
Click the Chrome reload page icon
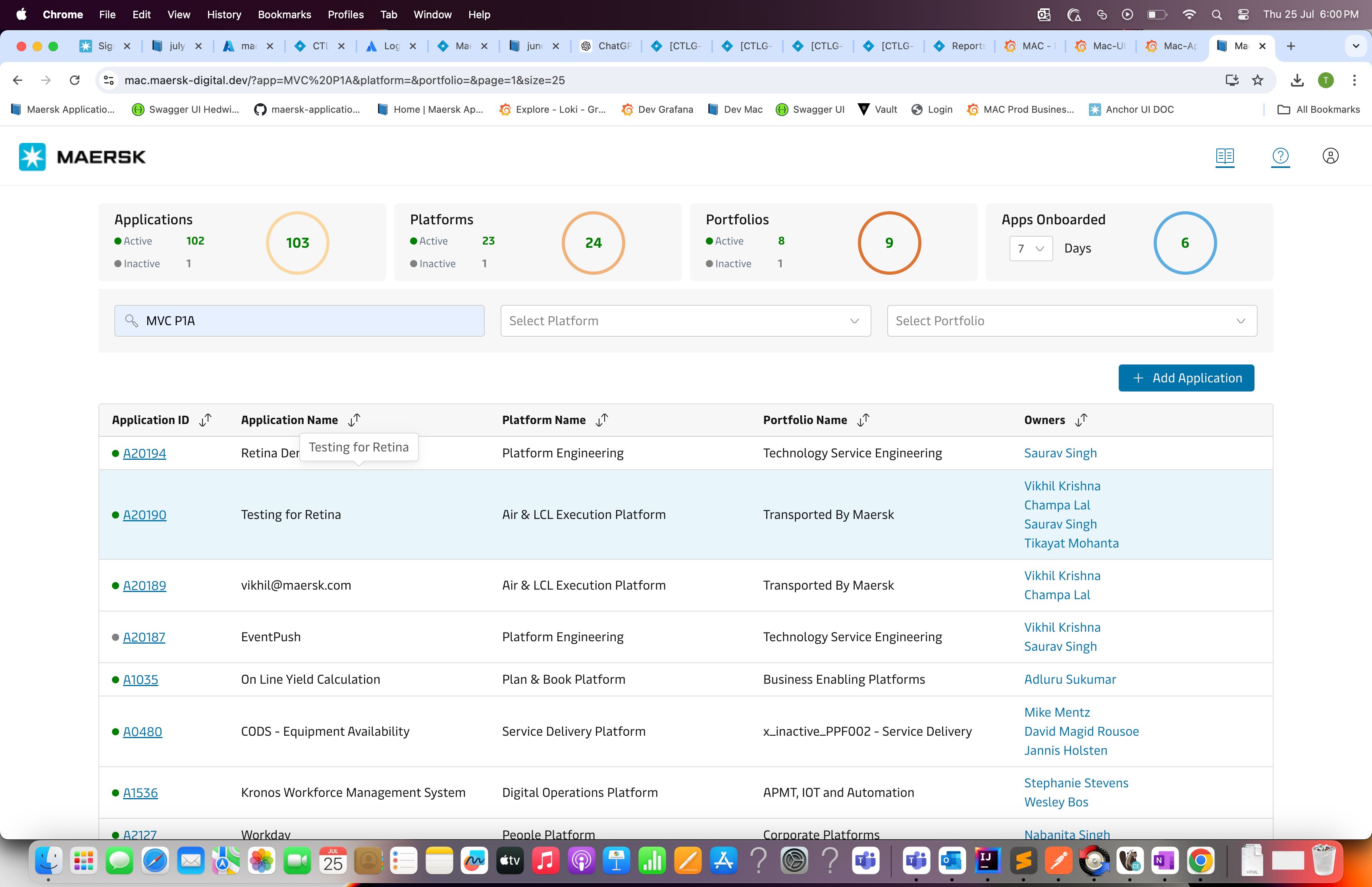pyautogui.click(x=74, y=80)
